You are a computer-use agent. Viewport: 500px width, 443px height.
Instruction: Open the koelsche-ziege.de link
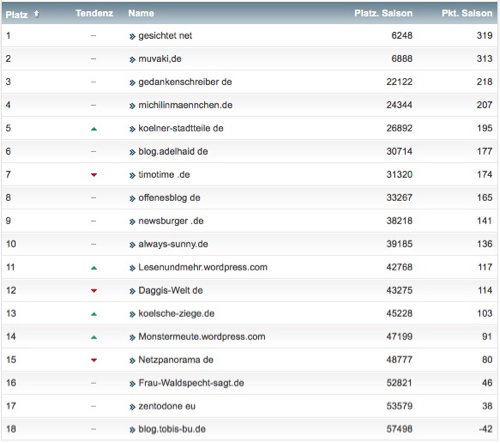point(176,314)
